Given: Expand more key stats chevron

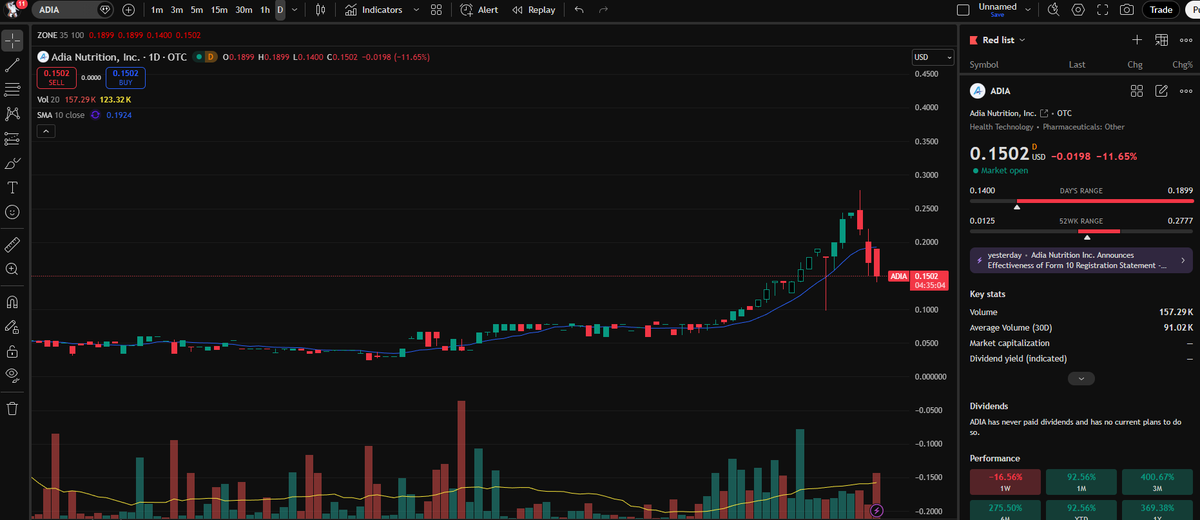Looking at the screenshot, I should 1081,379.
